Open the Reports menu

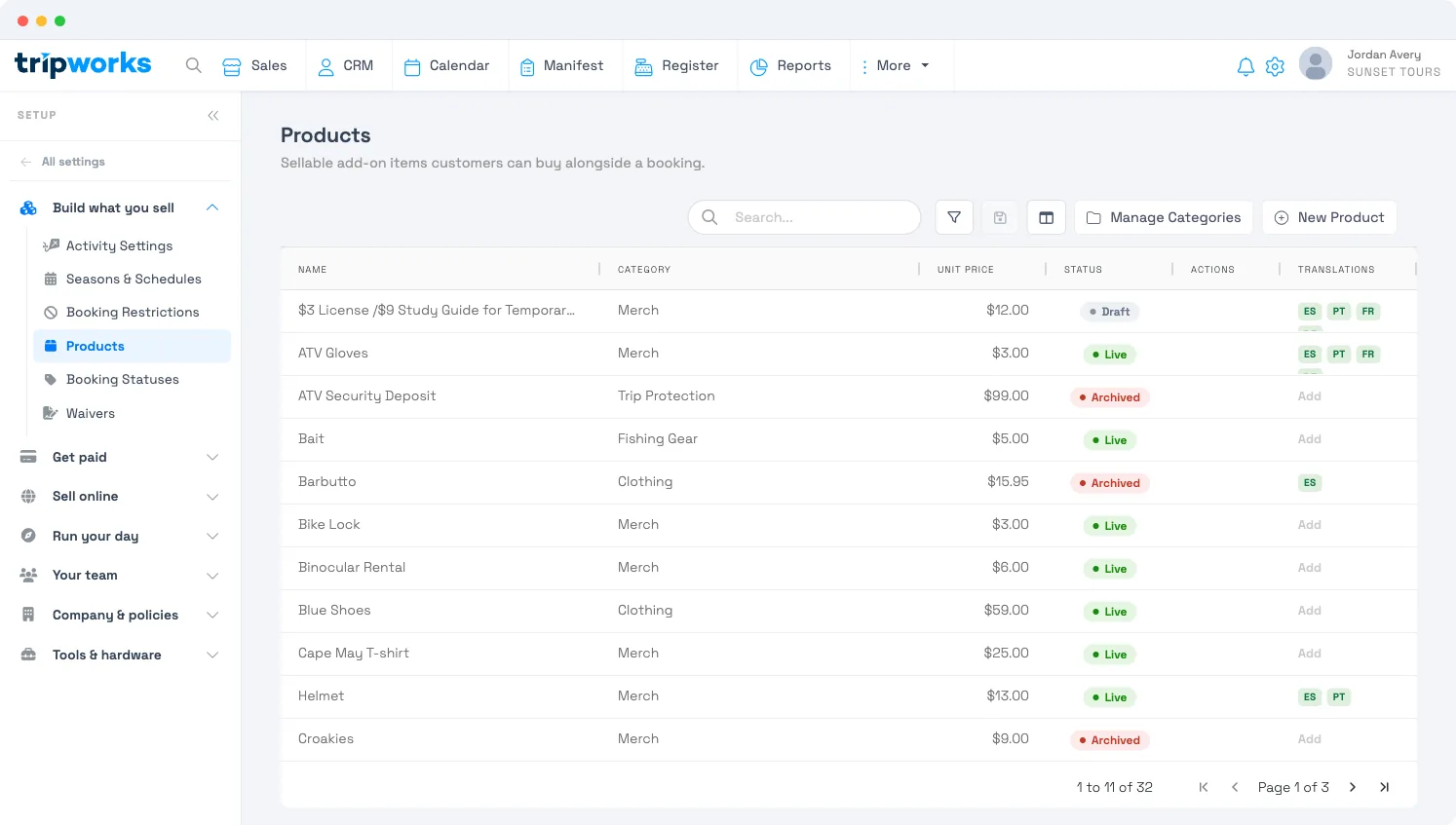790,65
